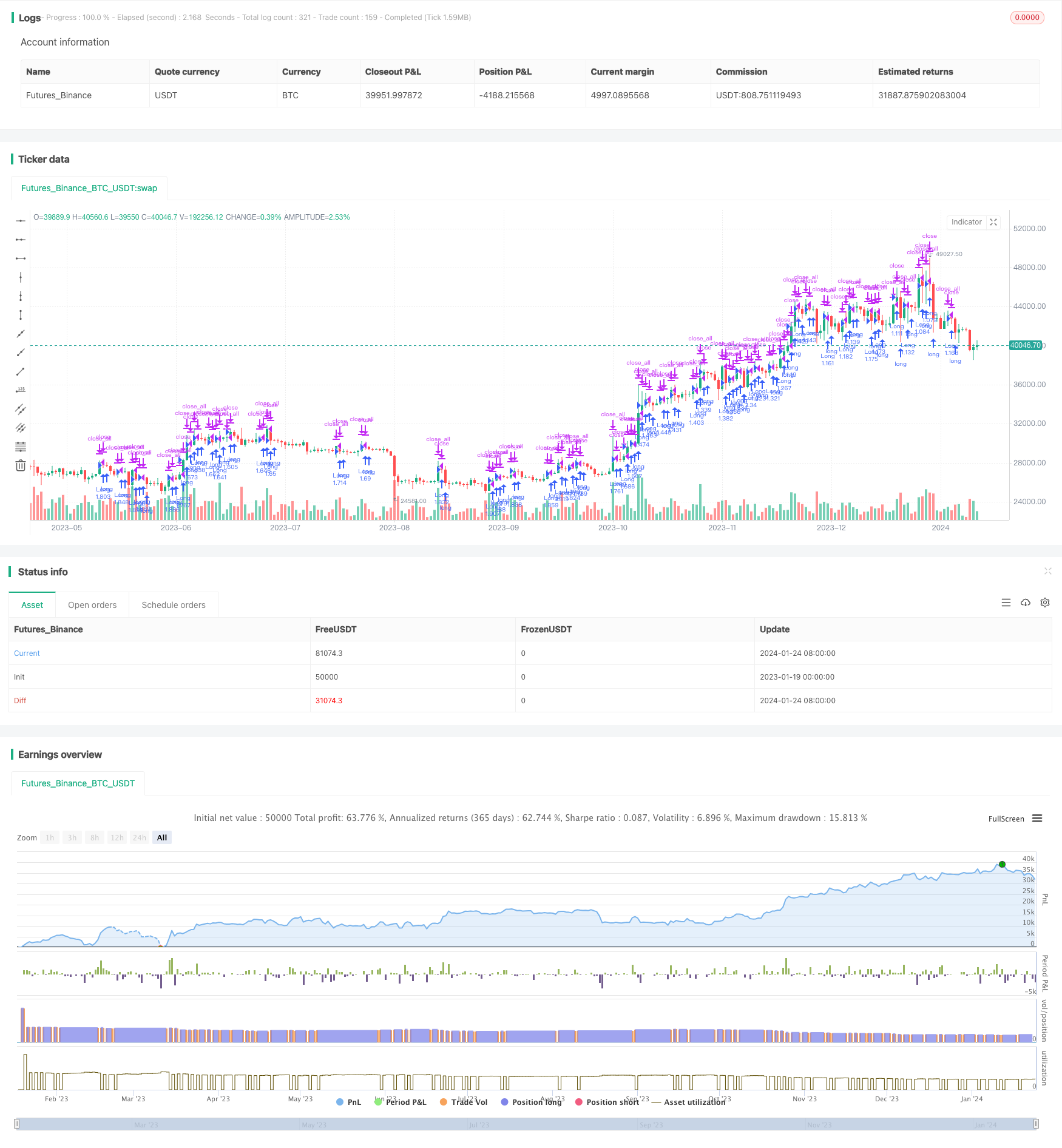The width and height of the screenshot is (1062, 1148).
Task: Open the earnings chart hamburger export menu
Action: [x=1037, y=819]
